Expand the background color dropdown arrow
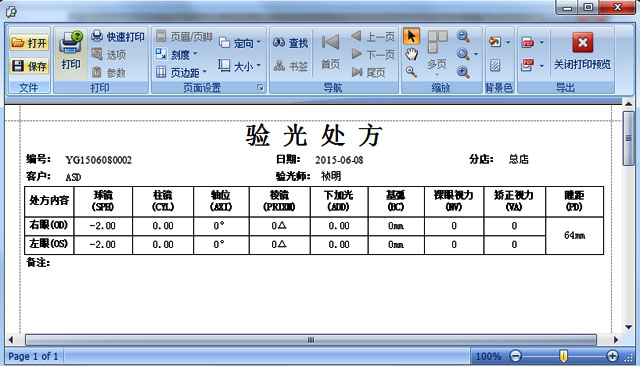 508,42
